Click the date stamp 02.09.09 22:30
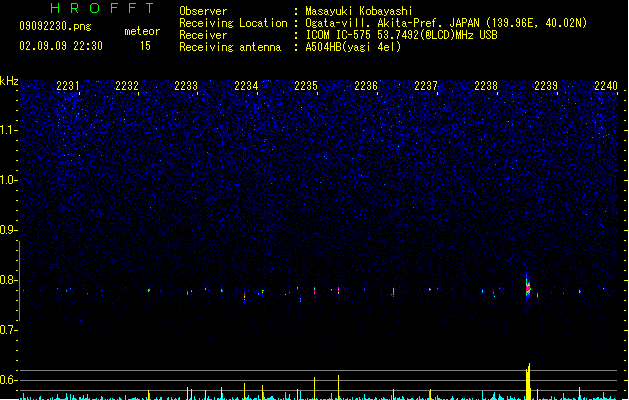The image size is (629, 400). (x=61, y=46)
